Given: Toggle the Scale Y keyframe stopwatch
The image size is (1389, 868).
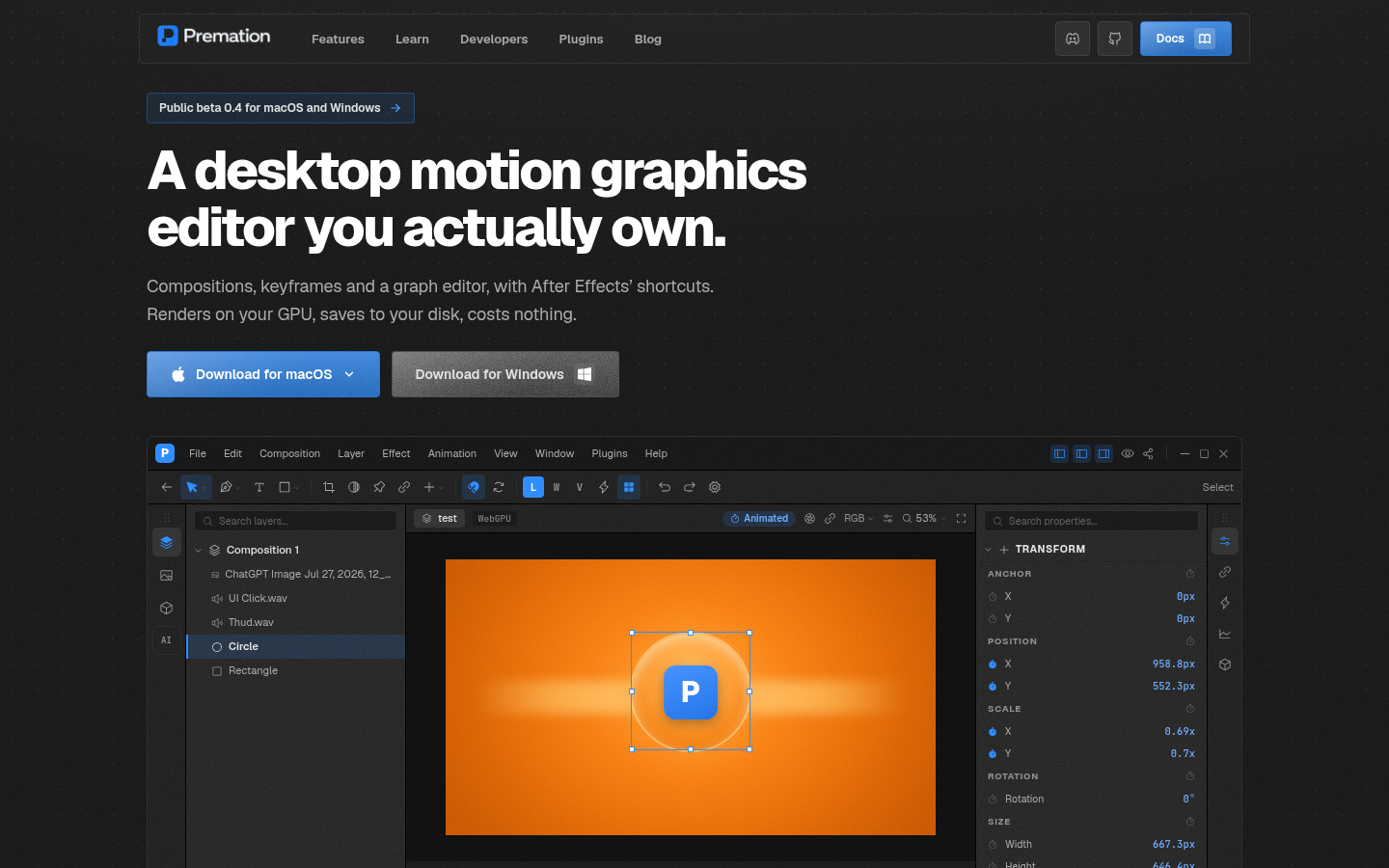Looking at the screenshot, I should (993, 753).
